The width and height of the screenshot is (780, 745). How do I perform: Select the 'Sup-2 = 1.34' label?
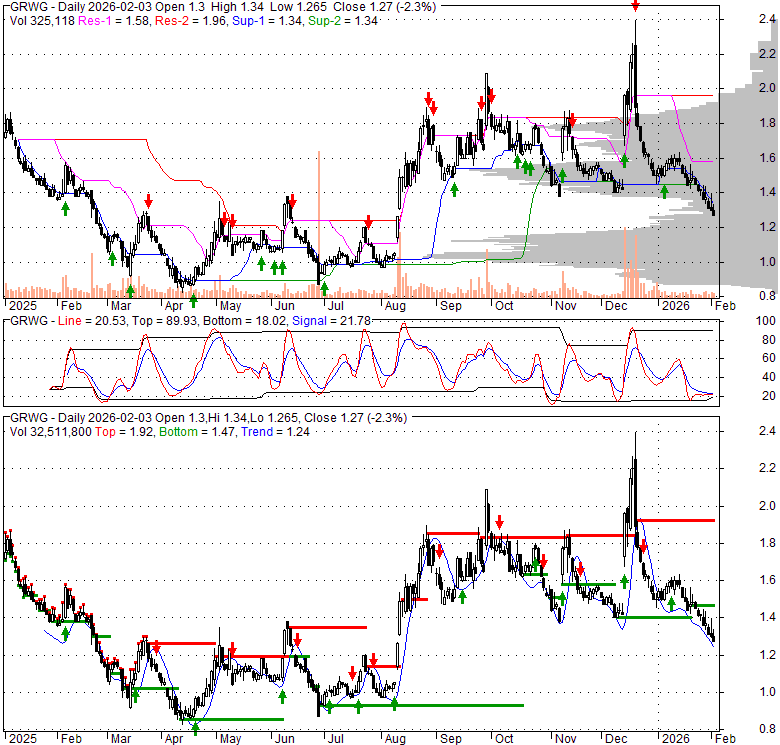point(343,21)
